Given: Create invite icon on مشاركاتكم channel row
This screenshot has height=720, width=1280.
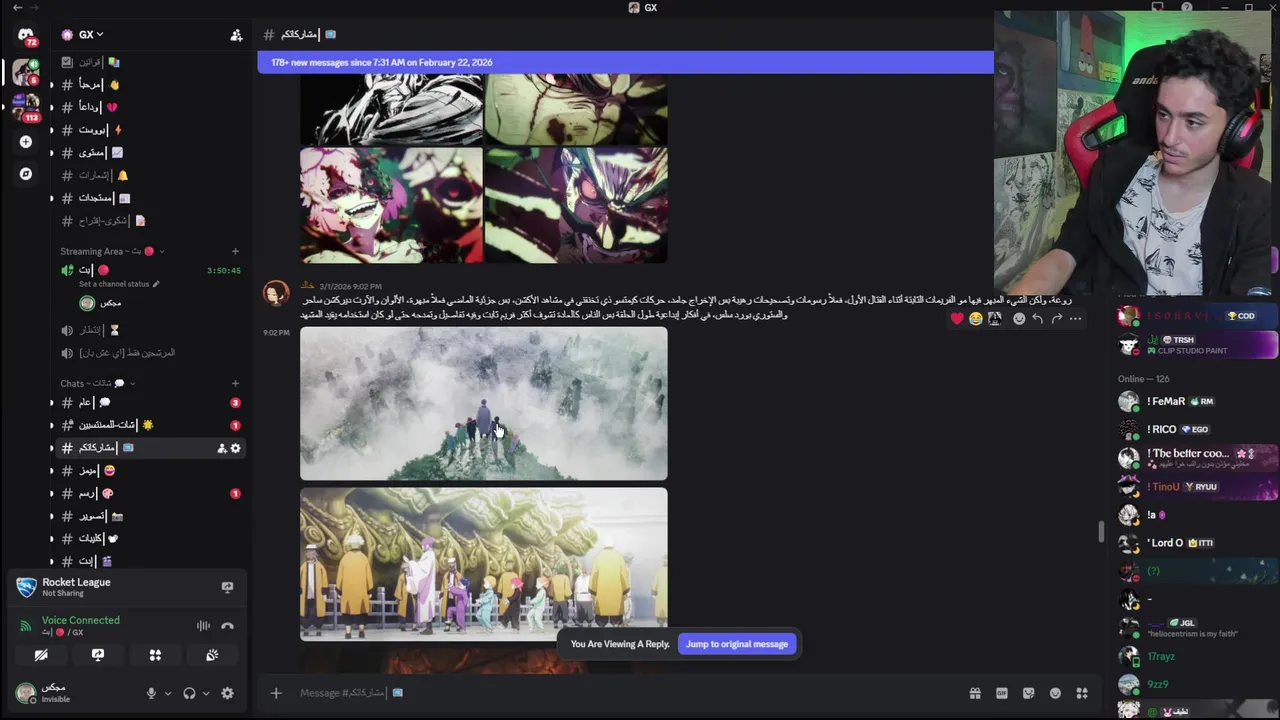Looking at the screenshot, I should coord(221,448).
